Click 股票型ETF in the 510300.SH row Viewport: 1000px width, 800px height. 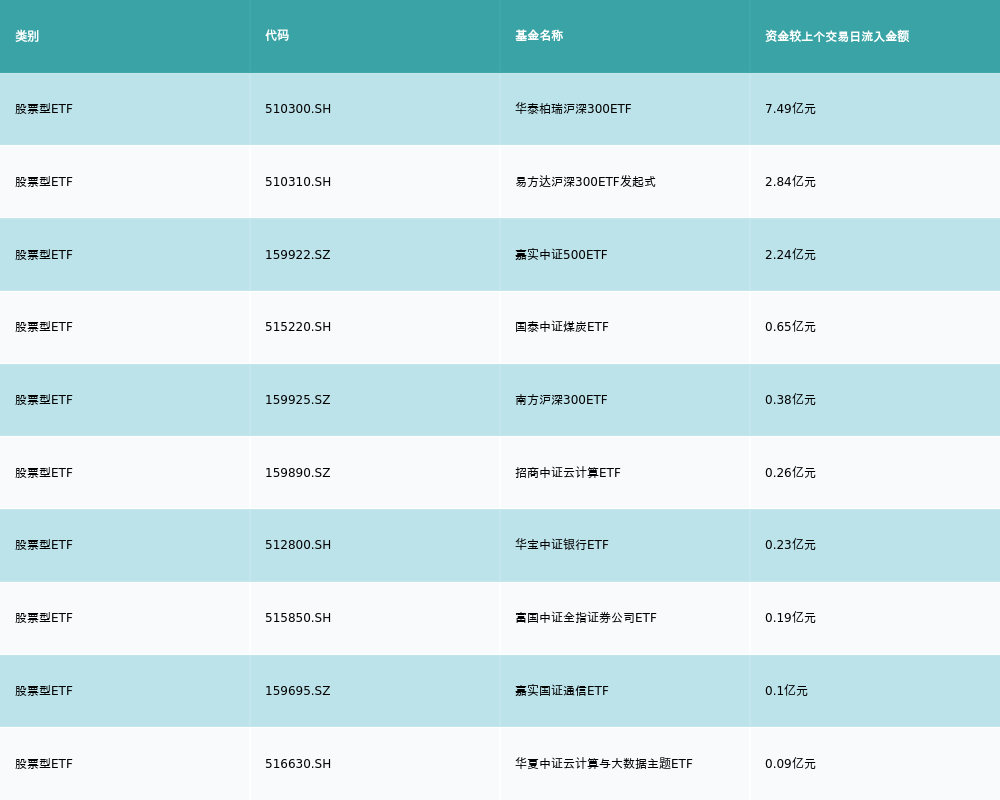tap(44, 109)
